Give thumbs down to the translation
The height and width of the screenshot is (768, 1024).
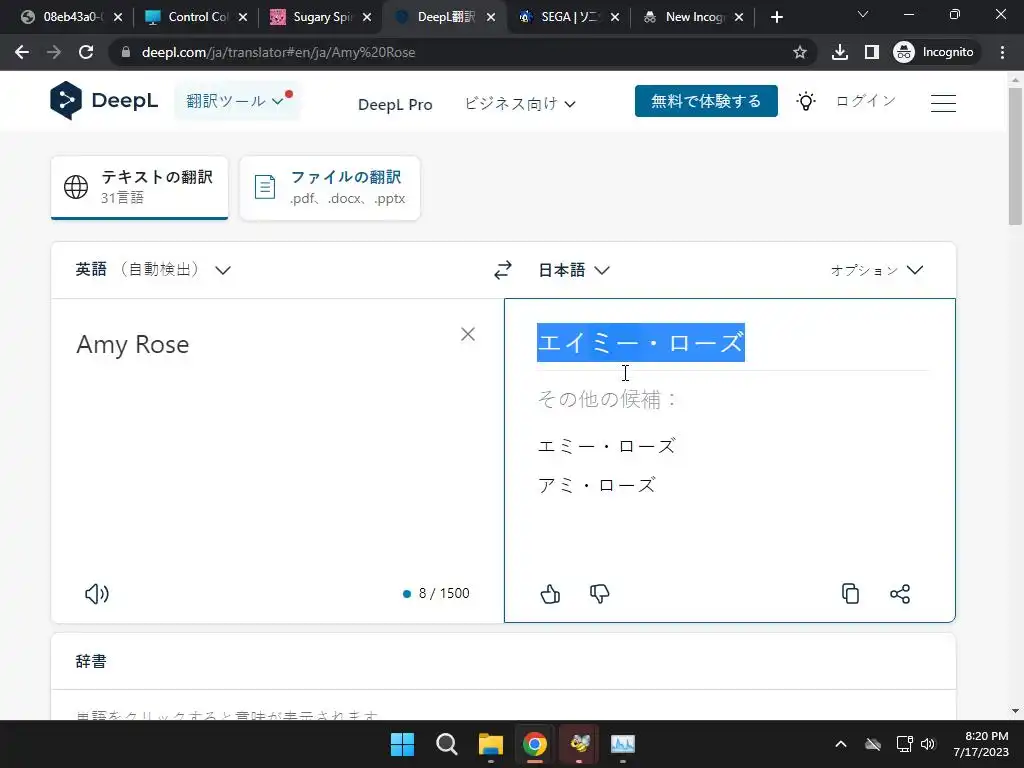(x=600, y=594)
